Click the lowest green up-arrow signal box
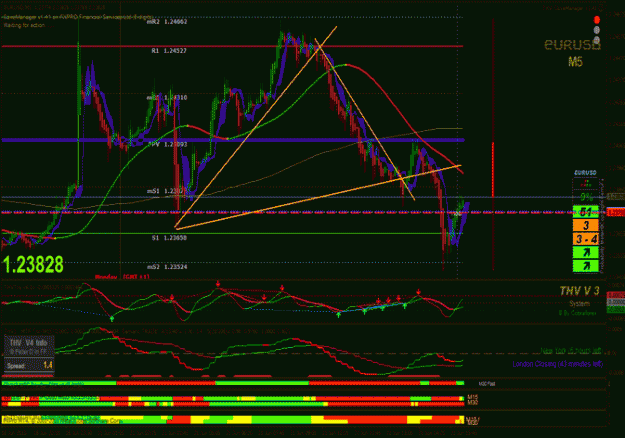The height and width of the screenshot is (438, 625). click(586, 266)
